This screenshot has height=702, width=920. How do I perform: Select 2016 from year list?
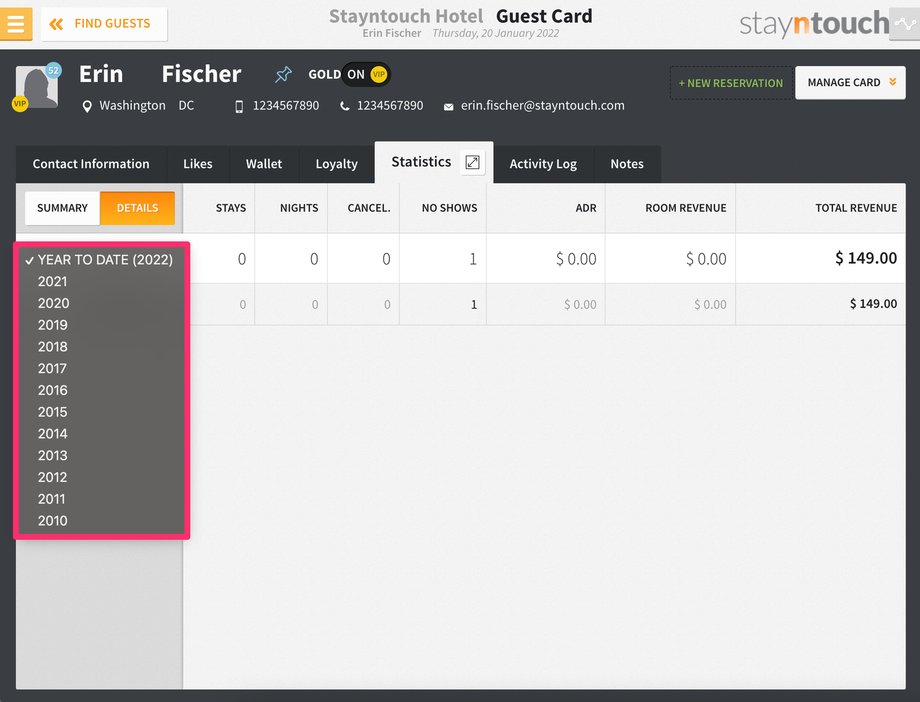point(102,390)
